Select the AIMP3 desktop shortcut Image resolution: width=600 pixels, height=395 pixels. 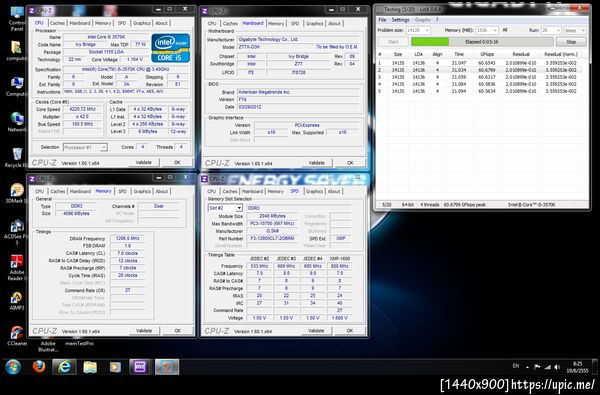pyautogui.click(x=16, y=300)
